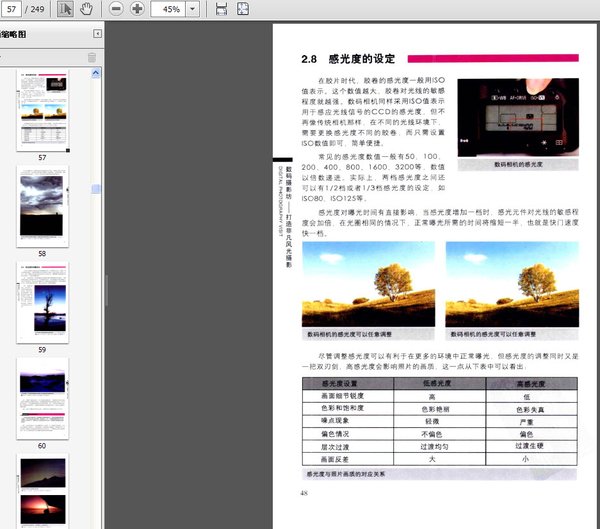The width and height of the screenshot is (600, 529).
Task: Click the page number input field
Action: [x=12, y=9]
